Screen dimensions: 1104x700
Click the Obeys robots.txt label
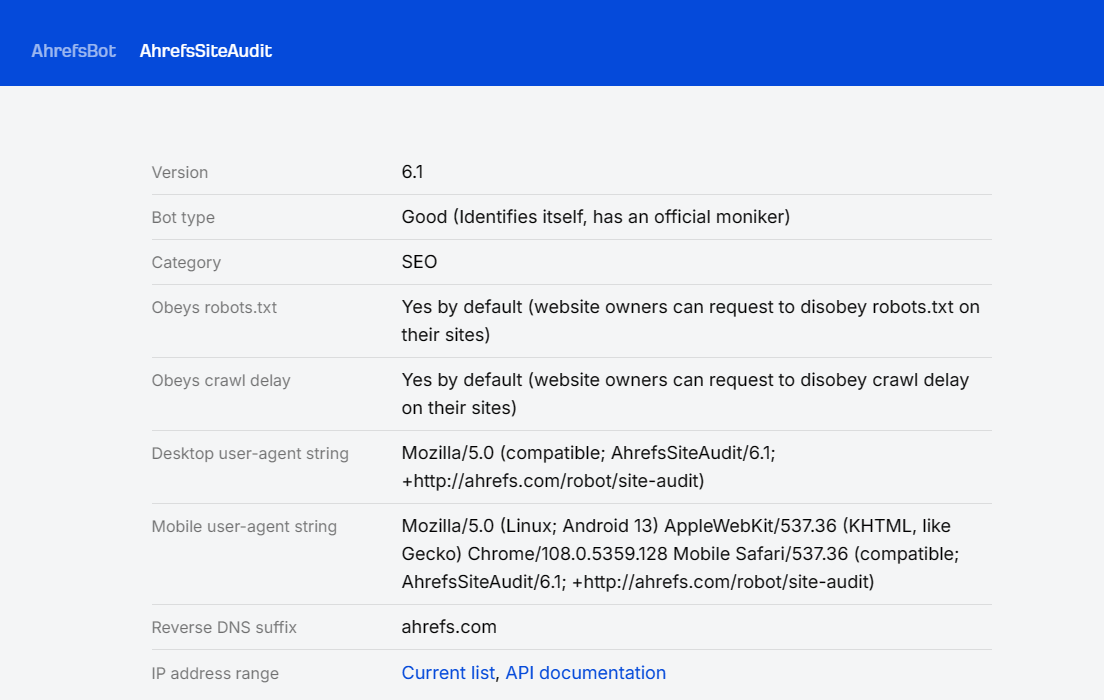click(214, 307)
